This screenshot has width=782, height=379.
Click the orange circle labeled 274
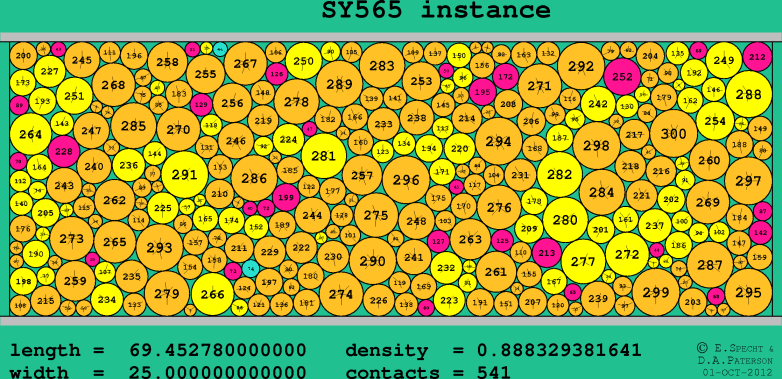coord(341,294)
